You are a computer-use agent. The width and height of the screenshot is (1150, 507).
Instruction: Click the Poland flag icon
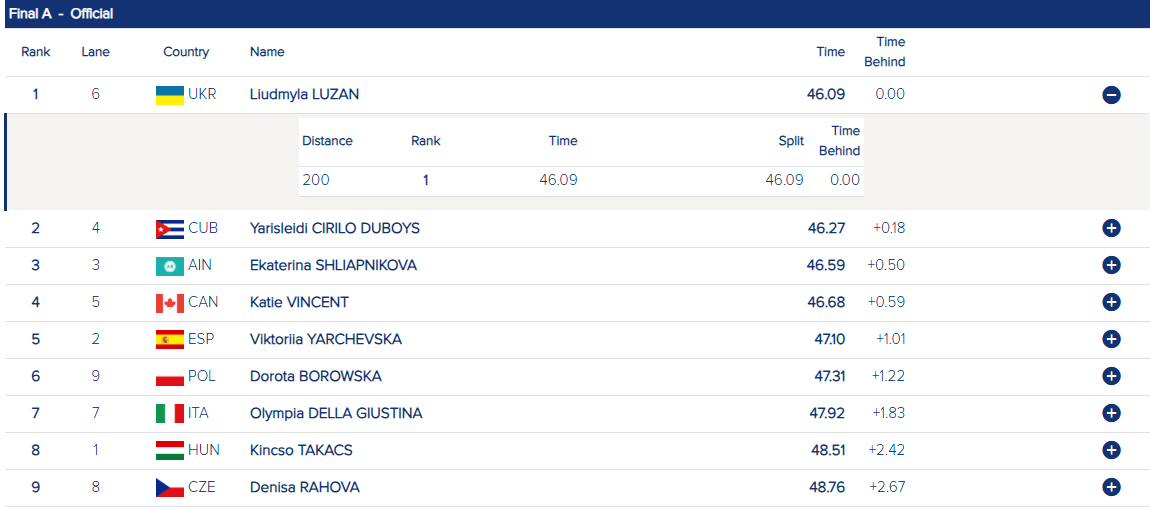click(169, 377)
